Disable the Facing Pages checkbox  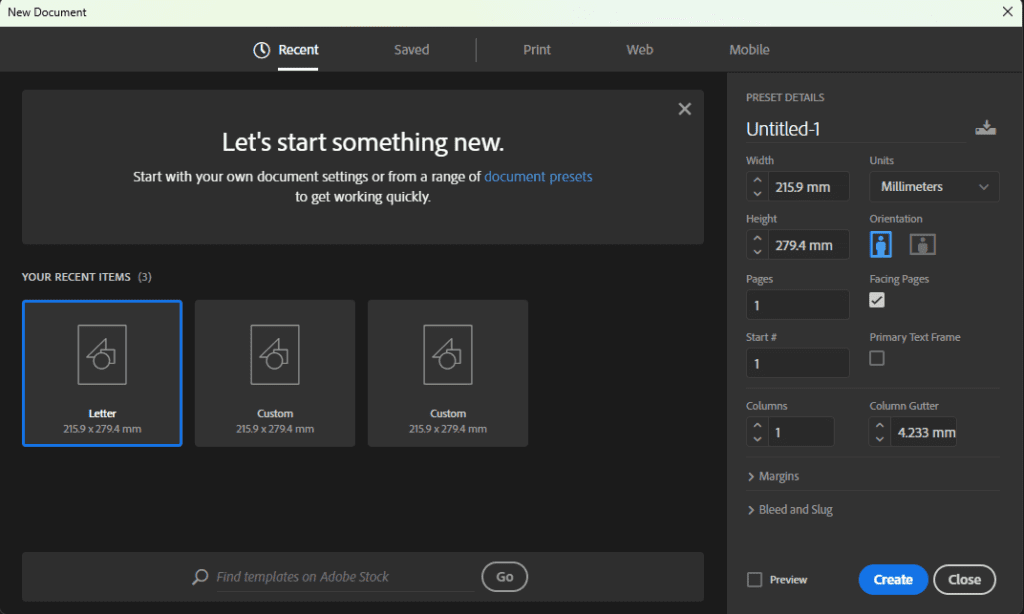click(x=877, y=300)
